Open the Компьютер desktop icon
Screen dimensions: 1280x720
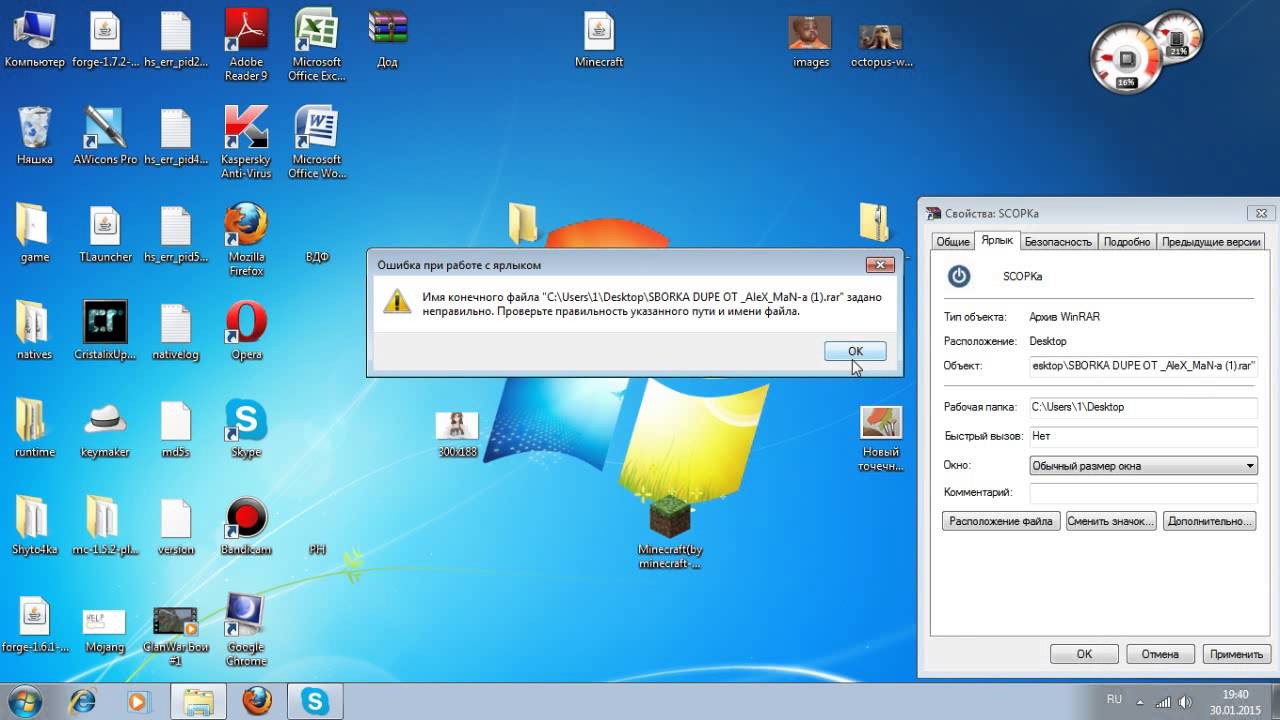[34, 40]
